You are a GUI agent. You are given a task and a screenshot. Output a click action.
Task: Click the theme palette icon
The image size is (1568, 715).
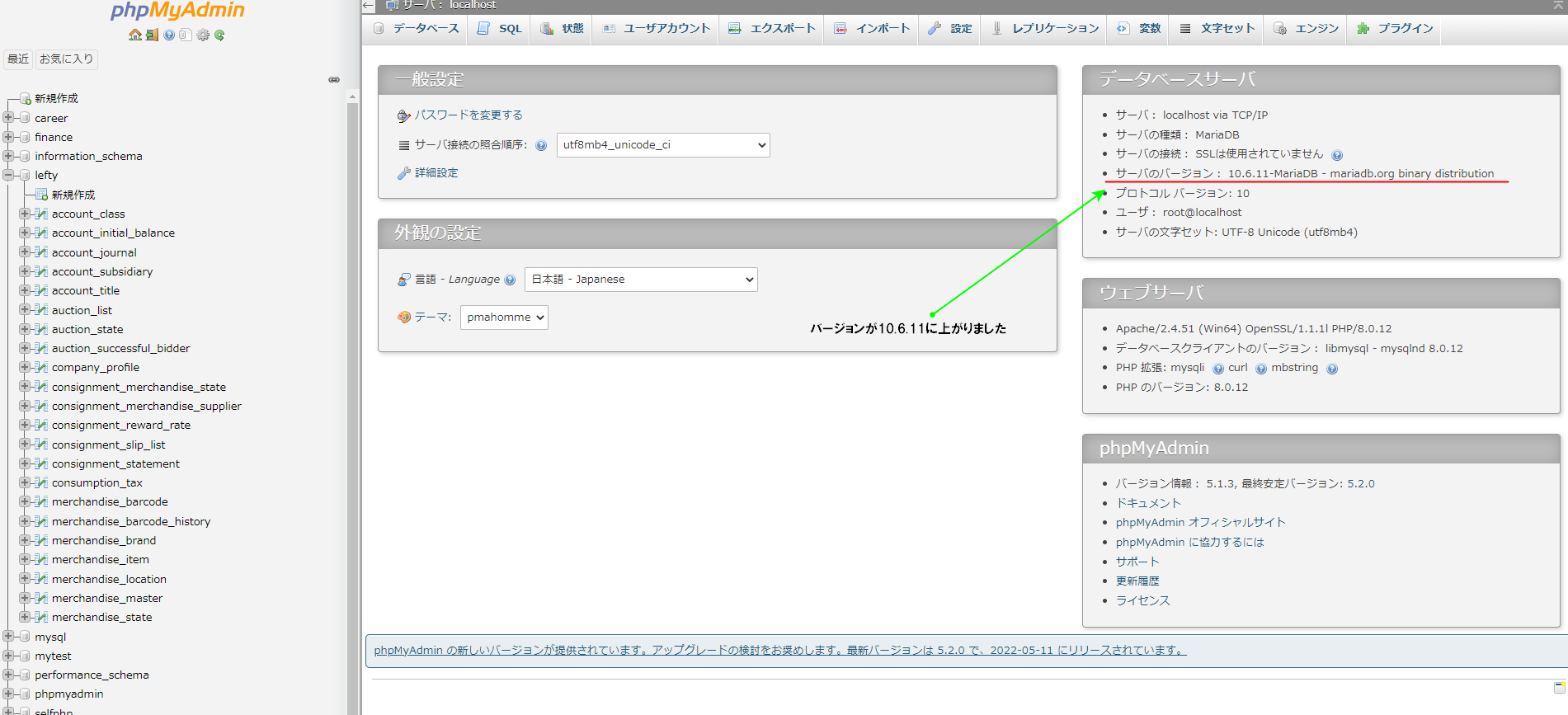[403, 318]
